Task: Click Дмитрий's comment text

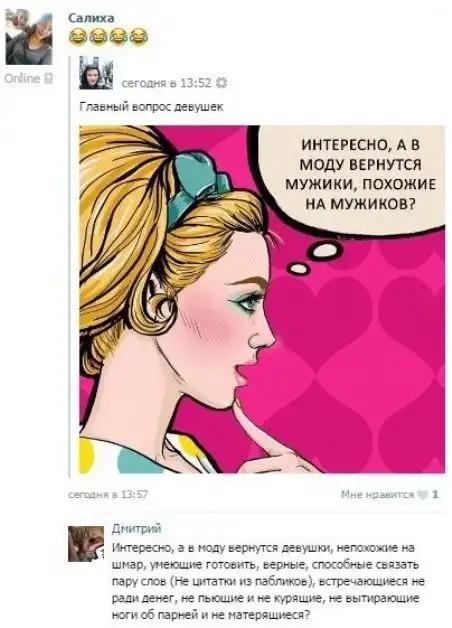Action: pyautogui.click(x=267, y=581)
